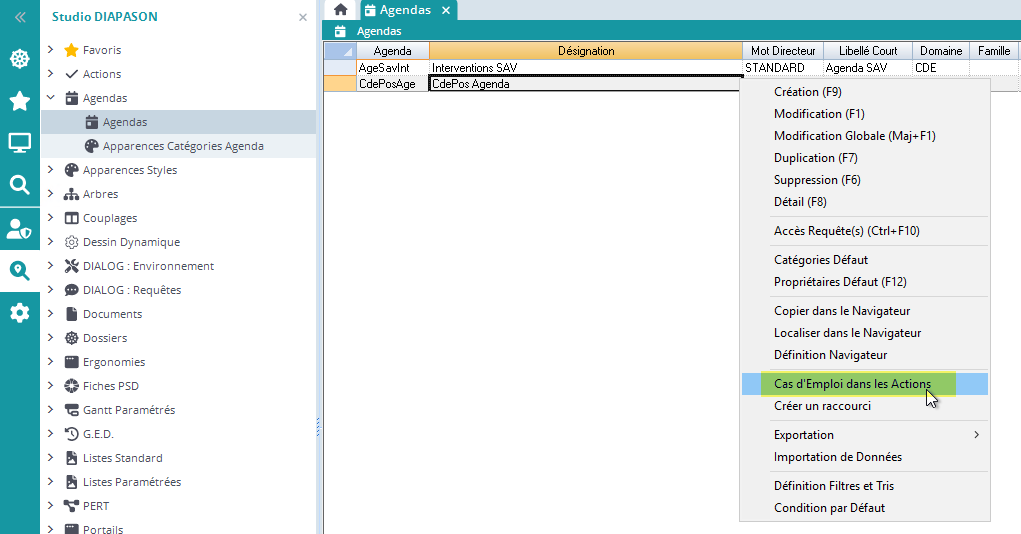Select Suppression (F6) menu entry
This screenshot has width=1021, height=534.
tap(817, 180)
